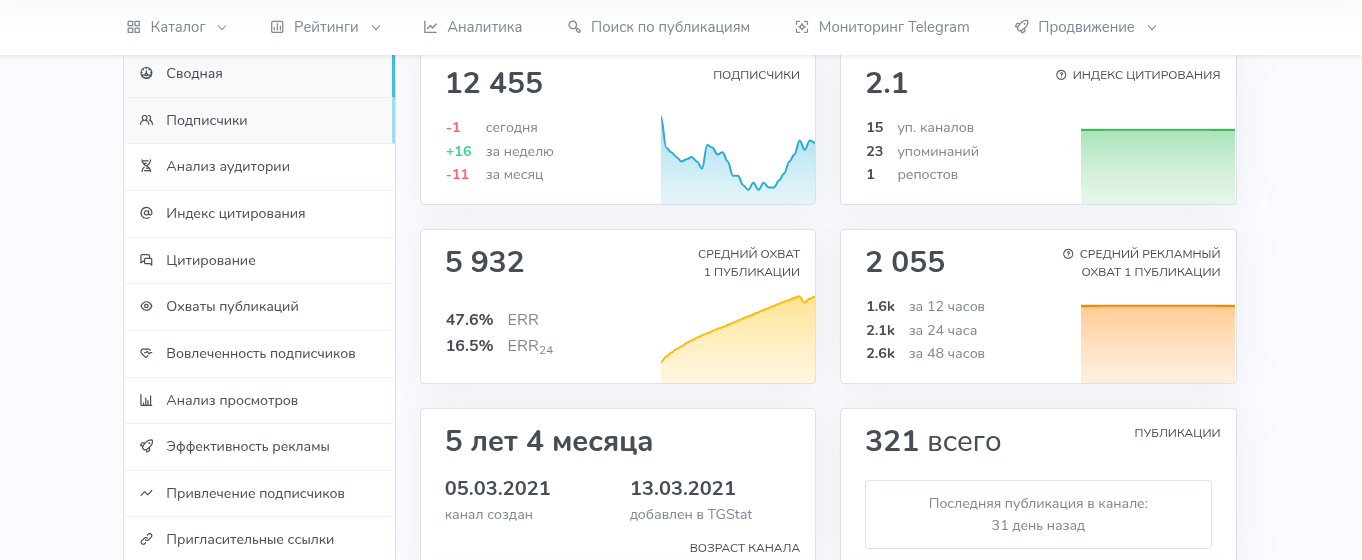
Task: Click the Аналитика line-graph icon
Action: click(x=430, y=27)
